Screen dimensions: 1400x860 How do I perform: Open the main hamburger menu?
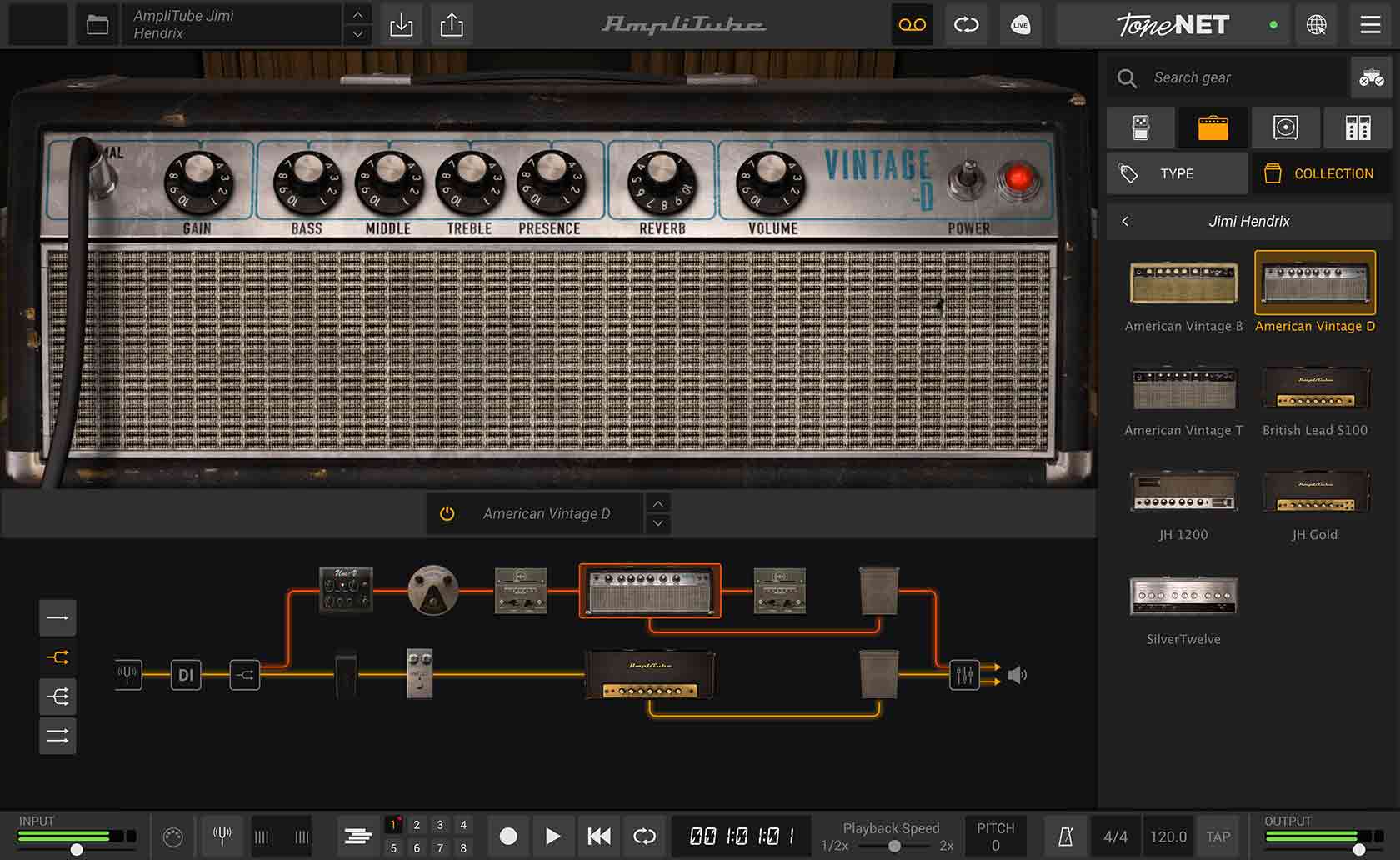tap(1370, 25)
